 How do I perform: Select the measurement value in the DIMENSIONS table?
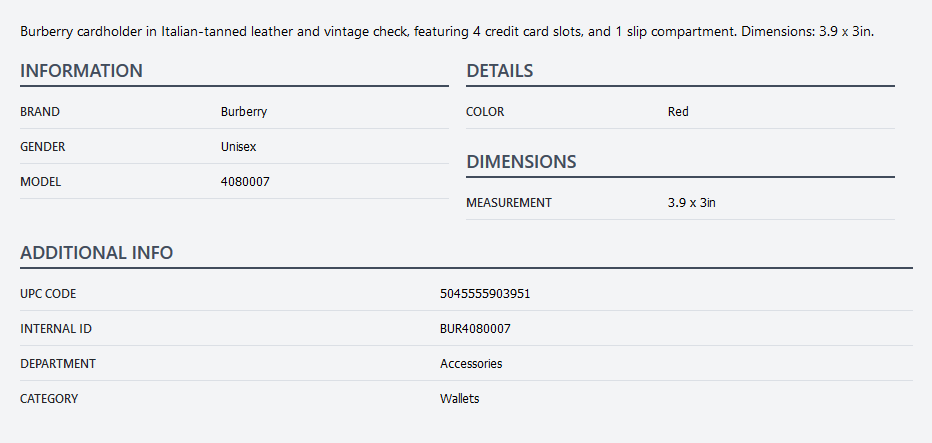(691, 203)
